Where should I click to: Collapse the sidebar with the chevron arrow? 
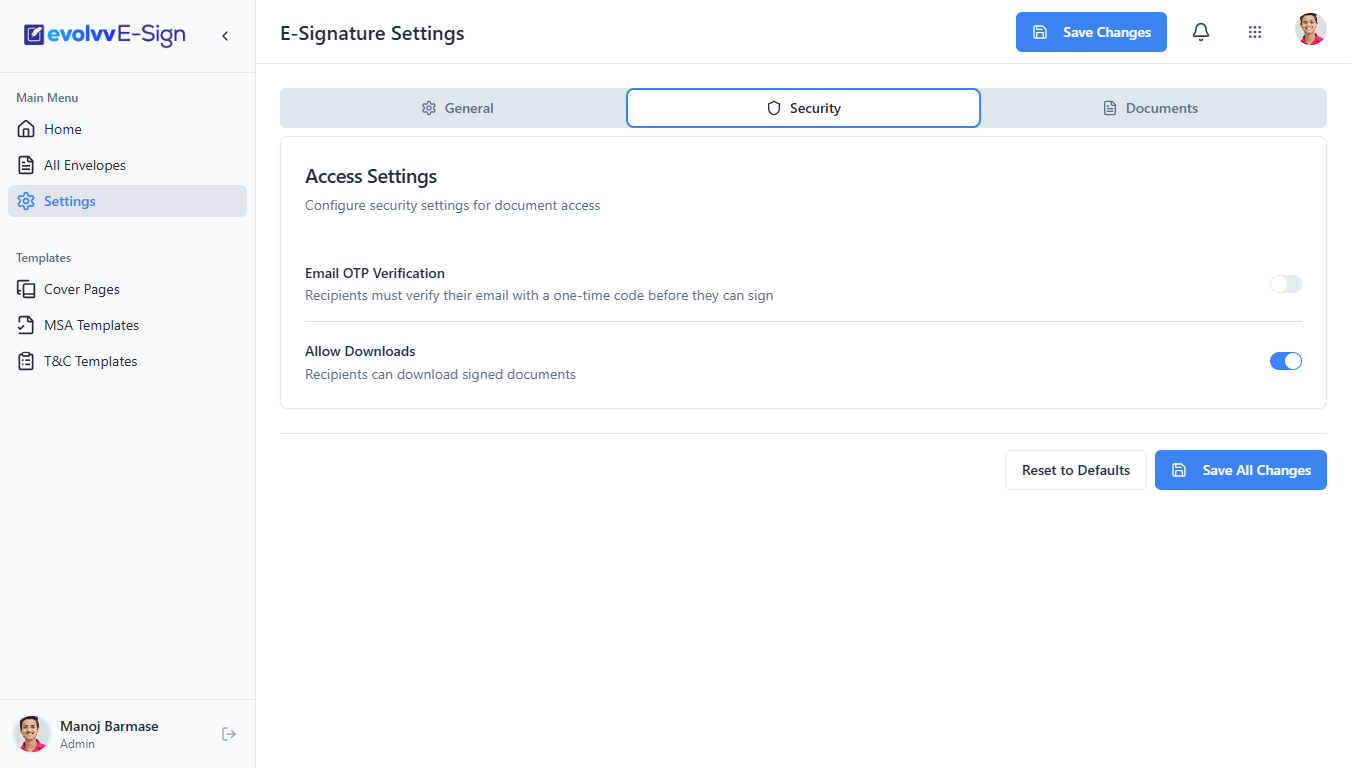225,36
